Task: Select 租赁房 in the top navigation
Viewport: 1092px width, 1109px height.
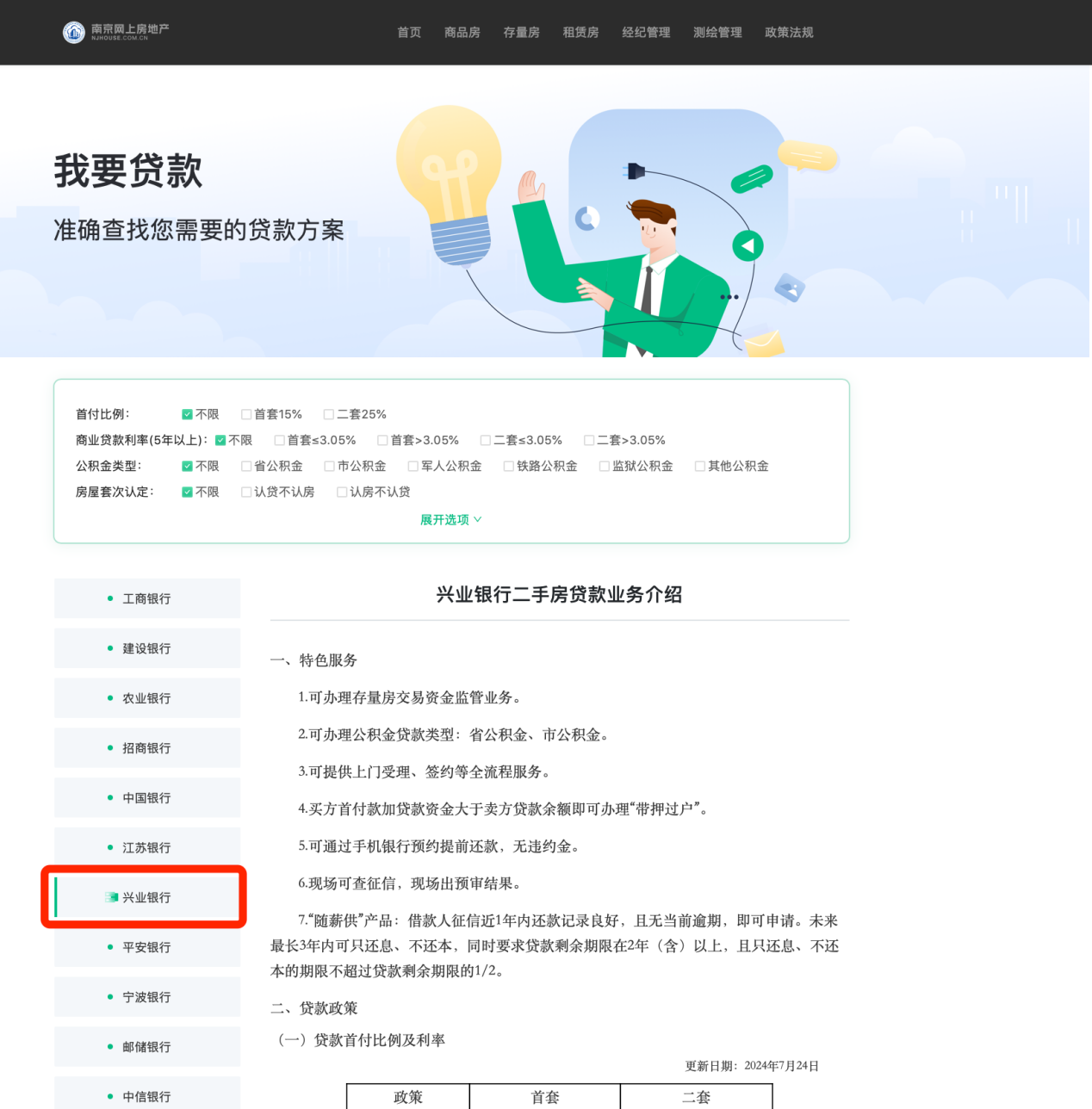Action: pos(581,33)
